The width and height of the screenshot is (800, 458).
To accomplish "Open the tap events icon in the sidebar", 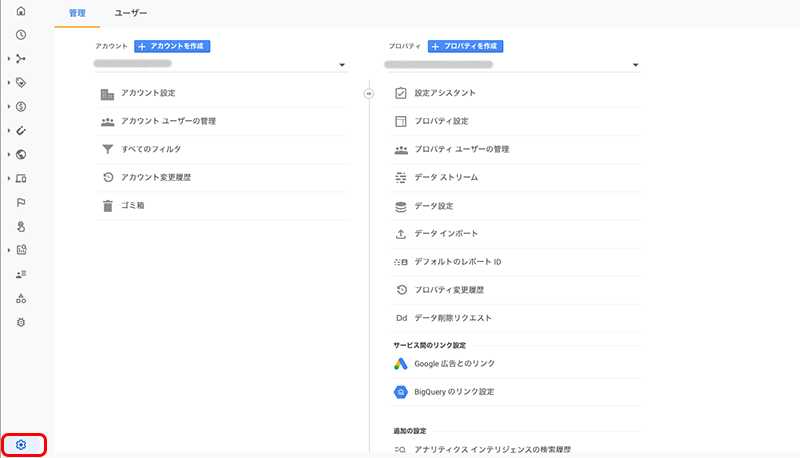I will pos(21,226).
